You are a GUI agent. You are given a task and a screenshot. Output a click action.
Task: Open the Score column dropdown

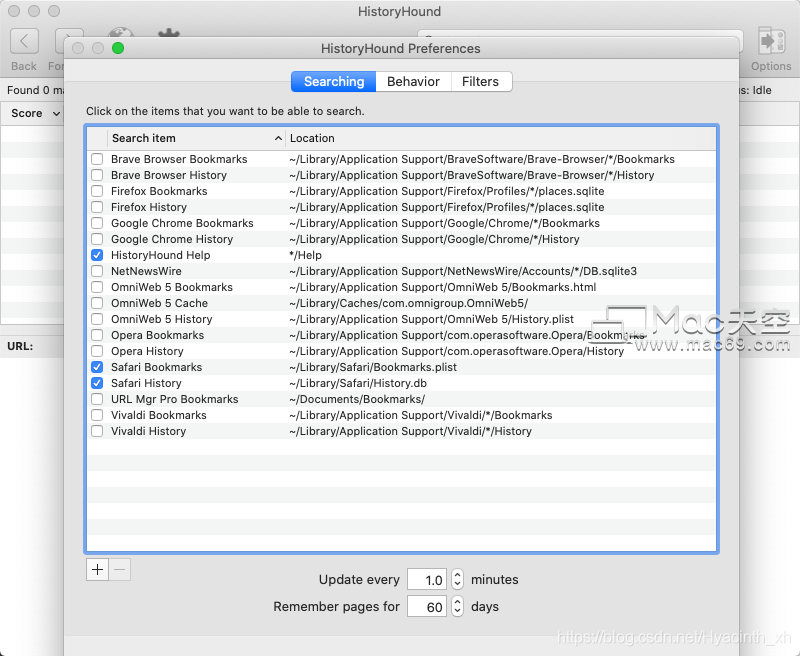click(56, 114)
